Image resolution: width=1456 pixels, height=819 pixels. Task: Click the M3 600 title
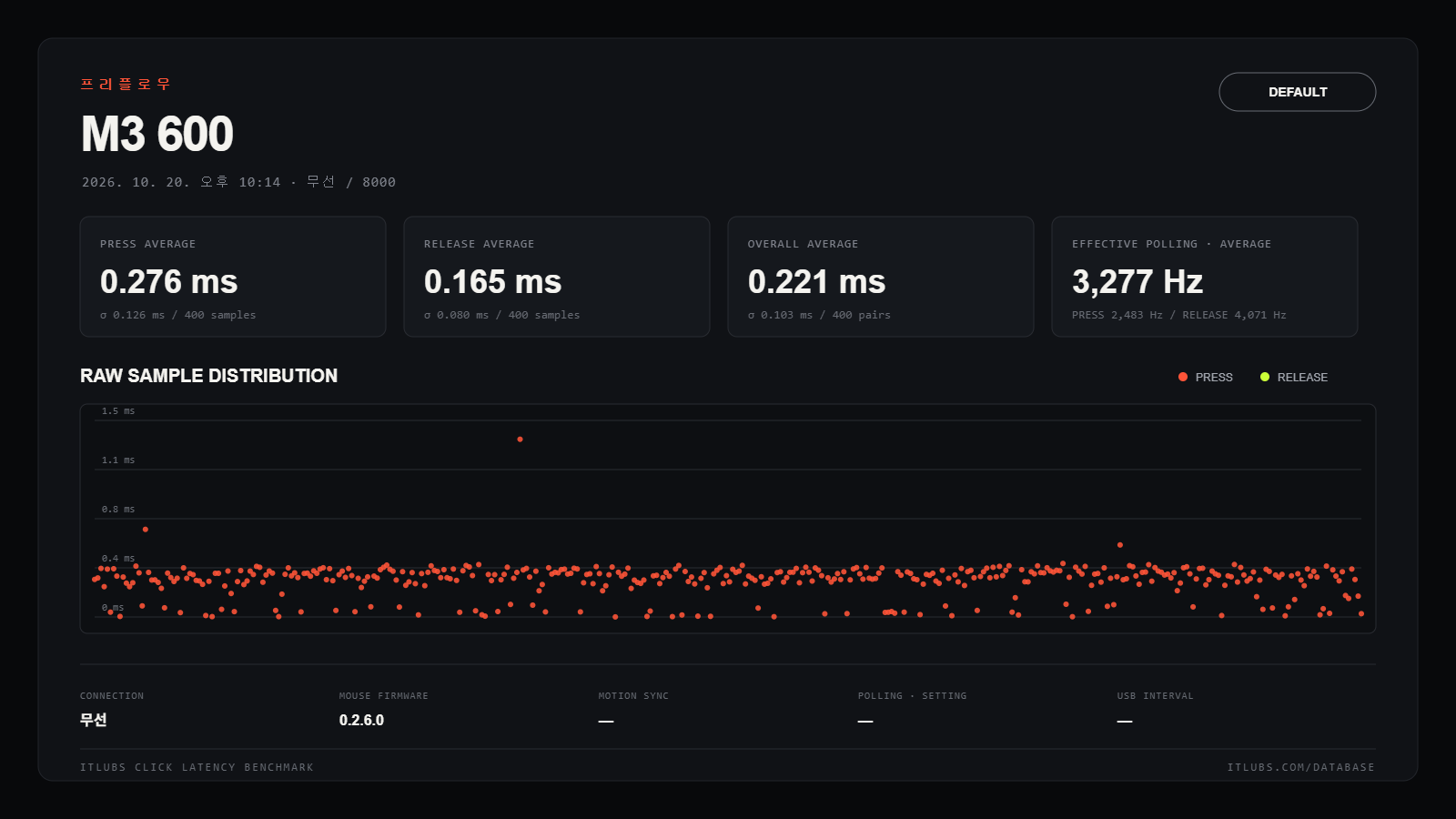[157, 134]
